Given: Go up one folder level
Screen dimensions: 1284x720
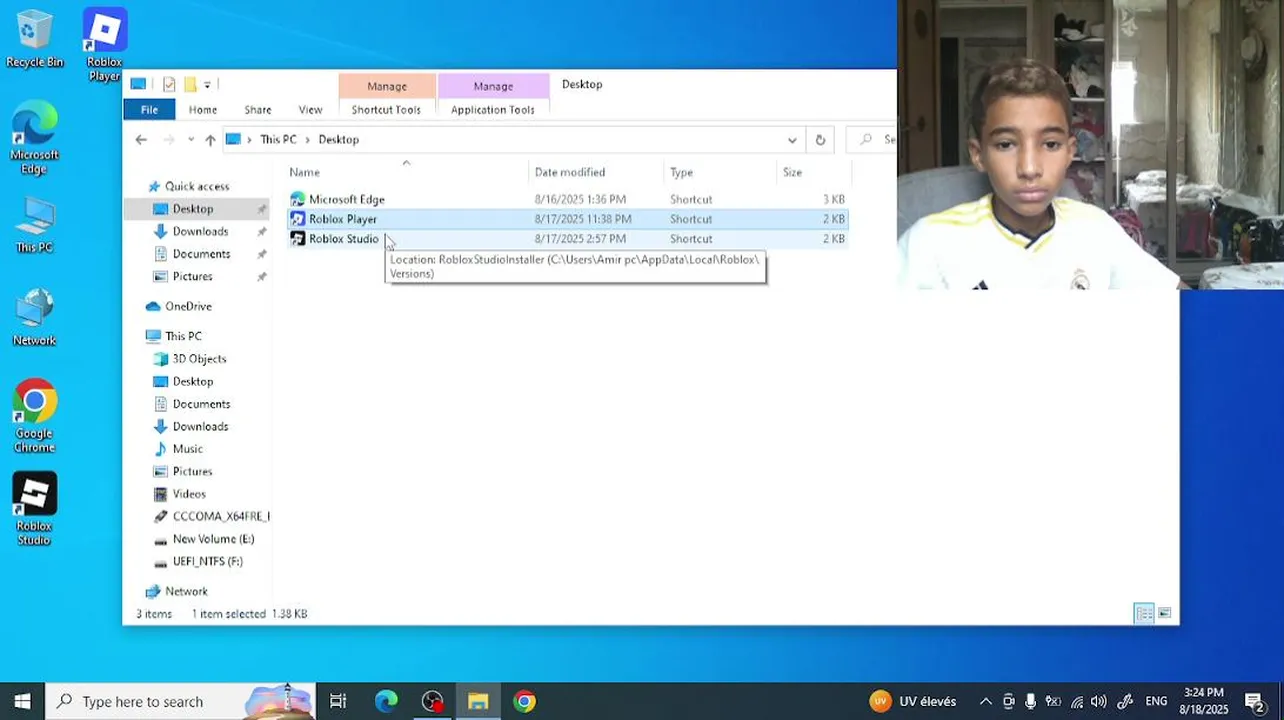Looking at the screenshot, I should 210,140.
